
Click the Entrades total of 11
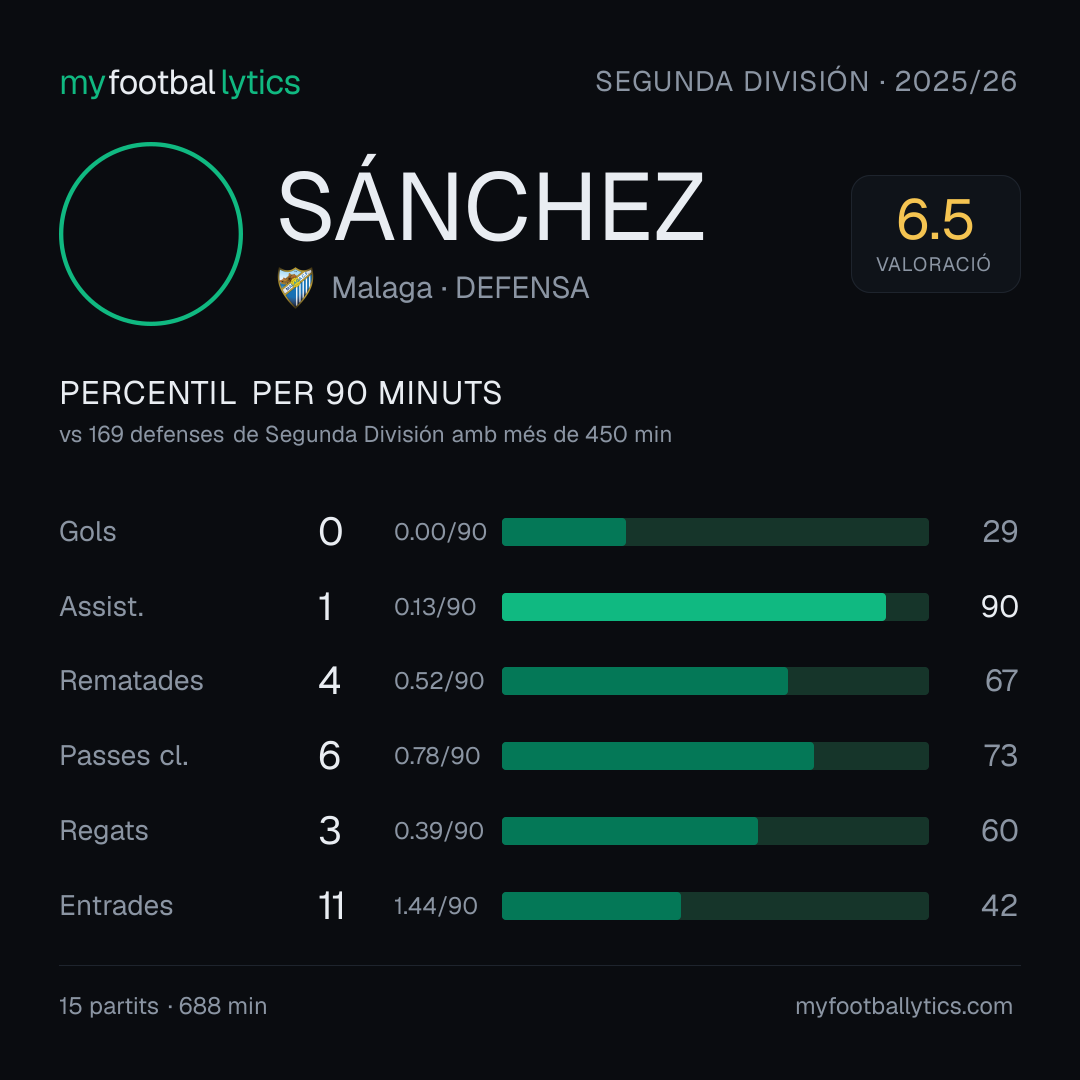click(x=331, y=906)
